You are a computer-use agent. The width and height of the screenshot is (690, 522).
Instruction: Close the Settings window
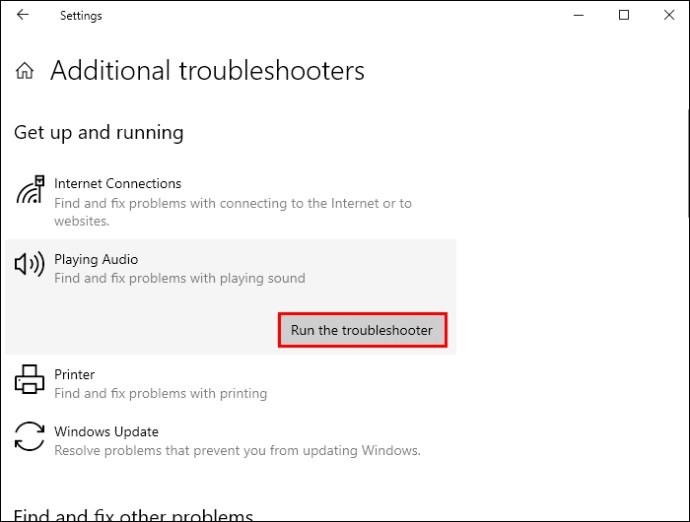click(669, 15)
